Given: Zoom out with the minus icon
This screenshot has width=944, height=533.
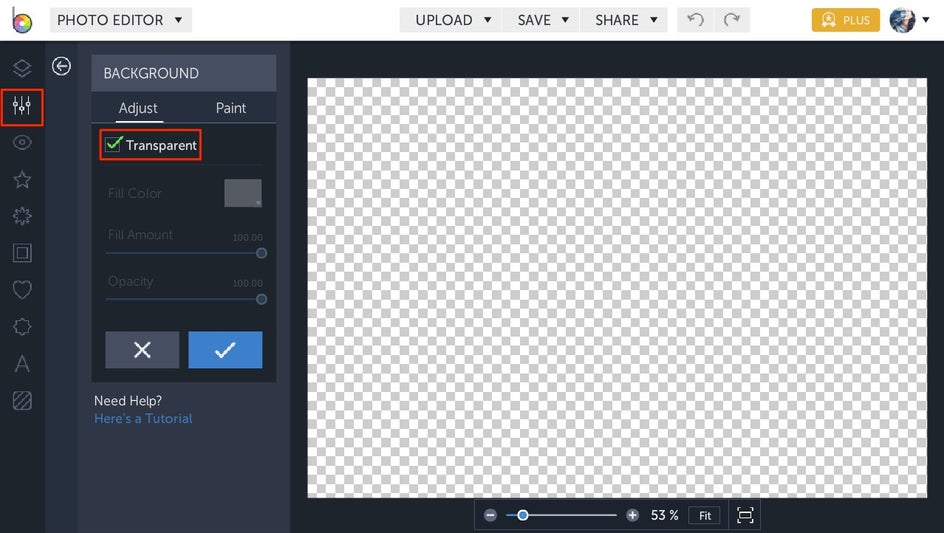Looking at the screenshot, I should point(491,515).
